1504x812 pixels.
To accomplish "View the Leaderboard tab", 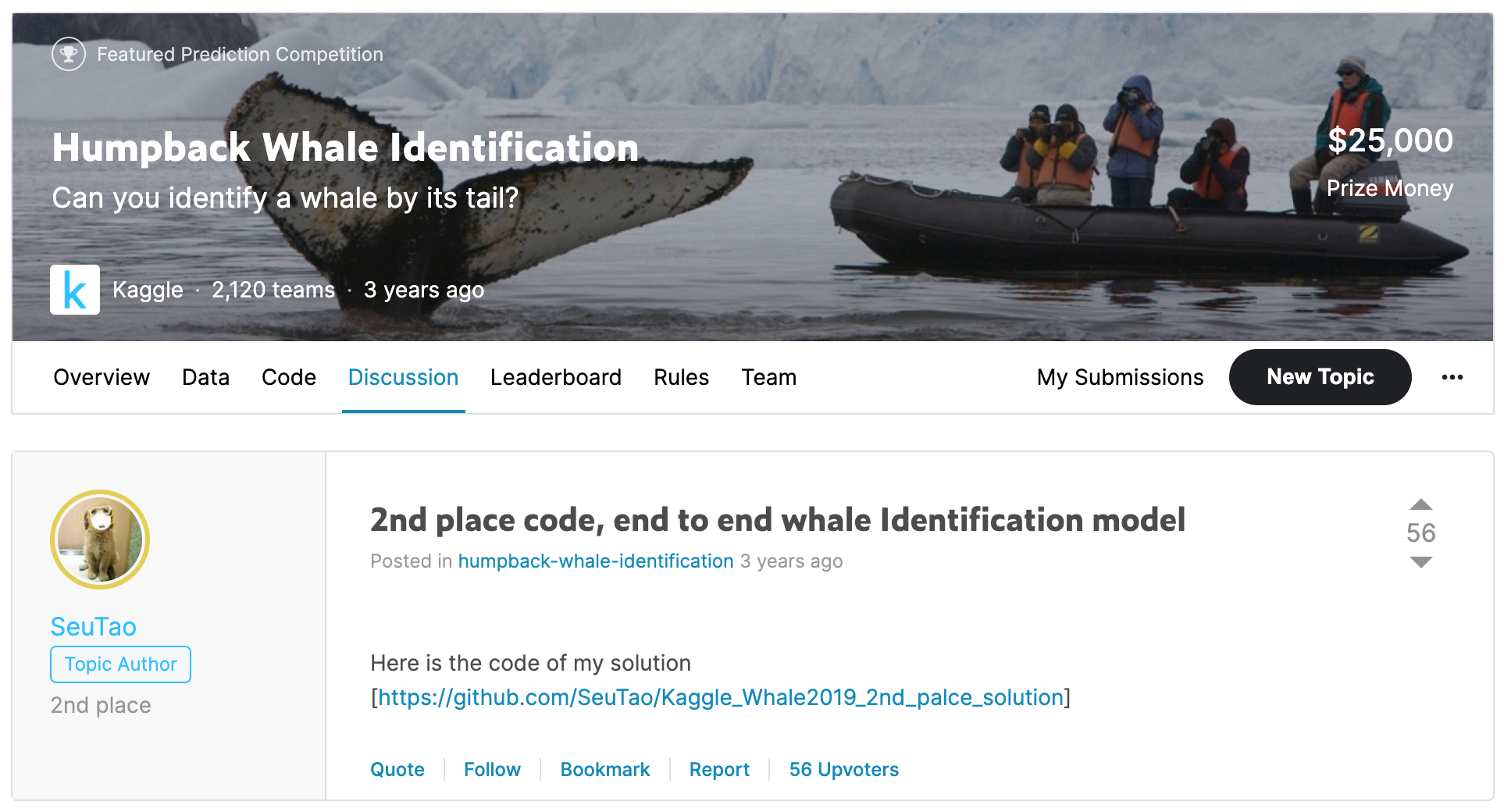I will click(556, 378).
